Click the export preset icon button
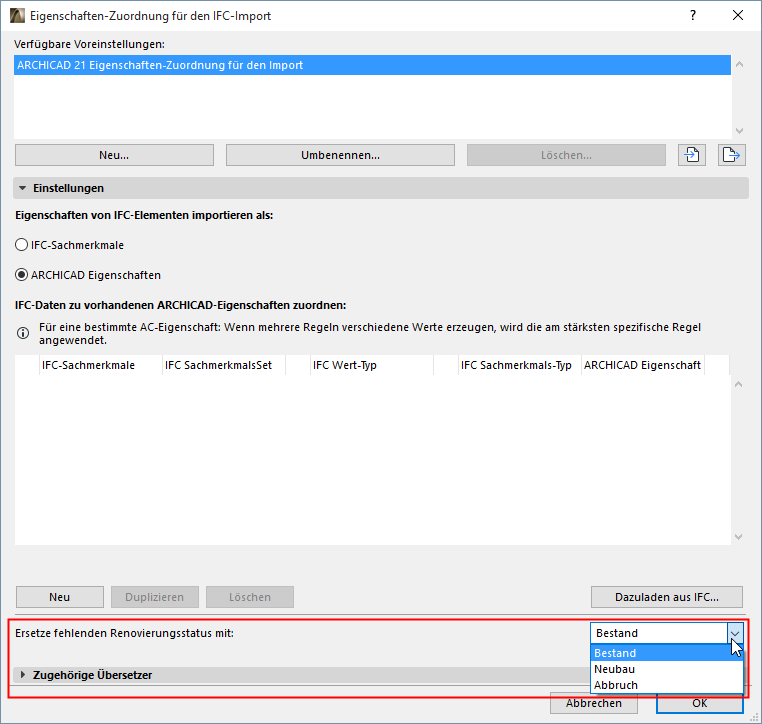The image size is (762, 724). click(731, 155)
